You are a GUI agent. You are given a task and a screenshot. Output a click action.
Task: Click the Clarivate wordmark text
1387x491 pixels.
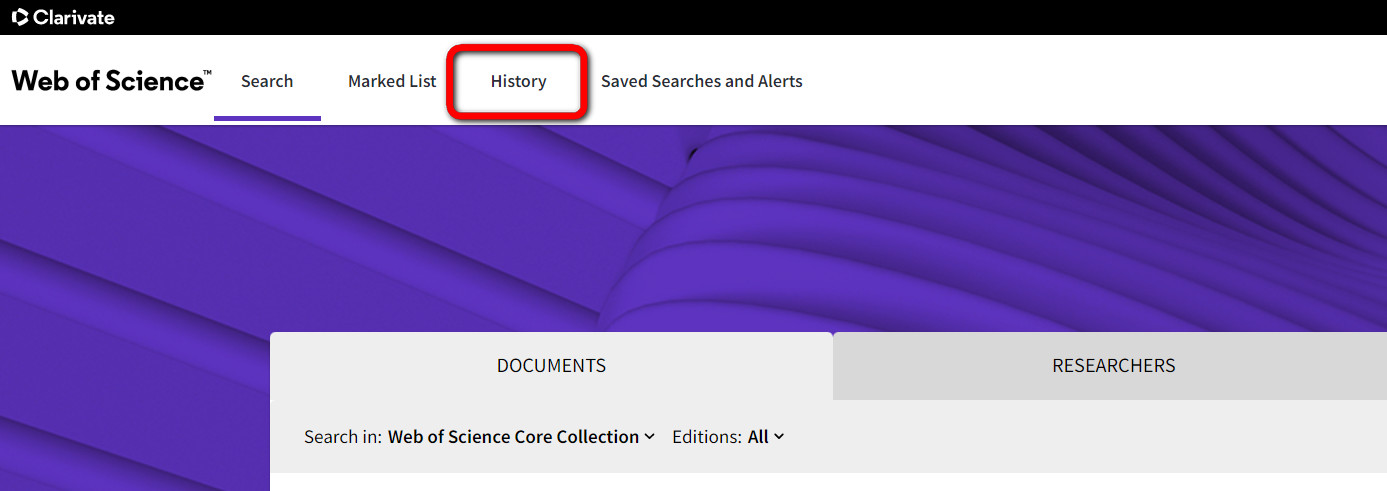74,17
